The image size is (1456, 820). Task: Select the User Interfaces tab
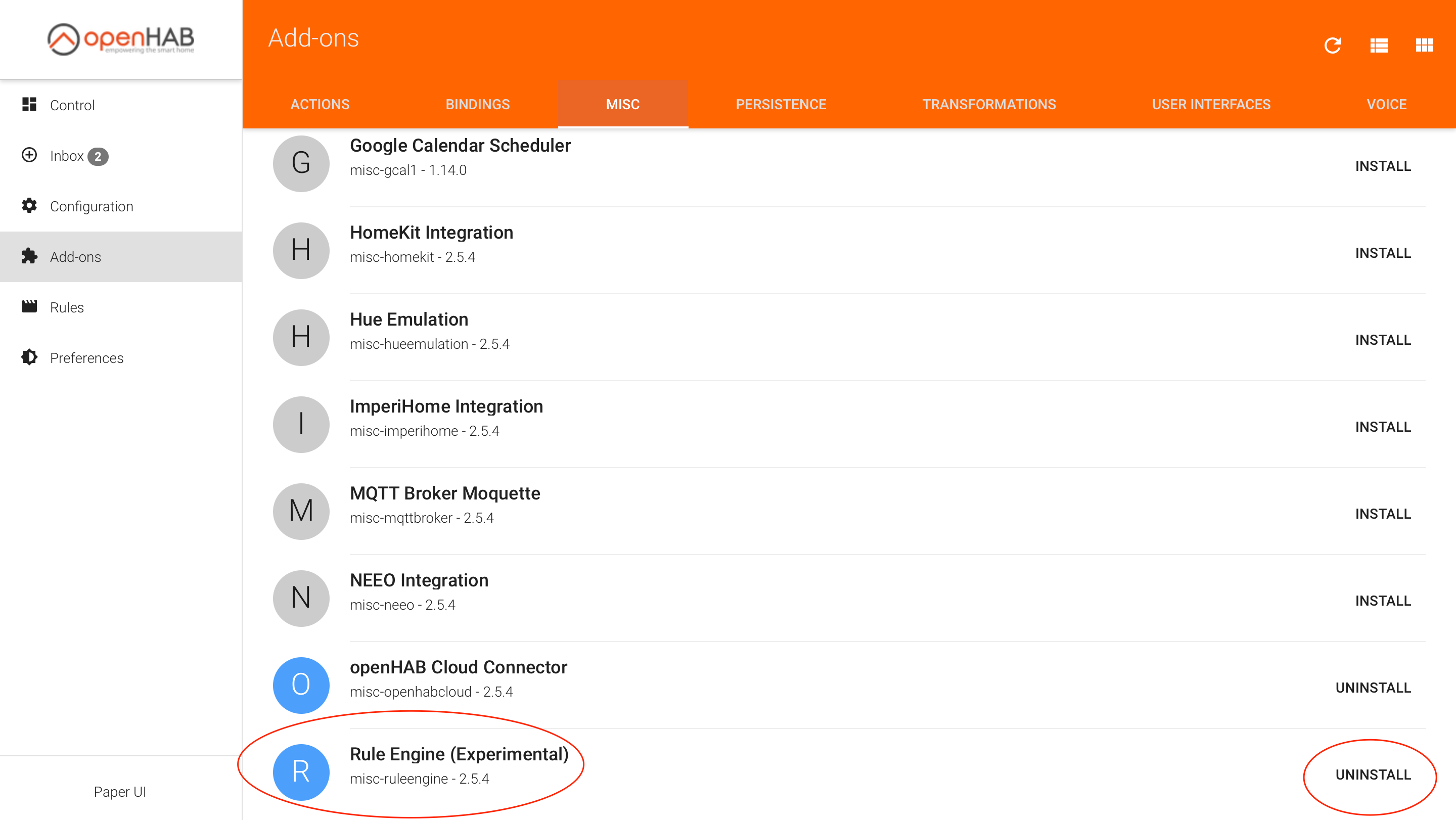tap(1211, 105)
